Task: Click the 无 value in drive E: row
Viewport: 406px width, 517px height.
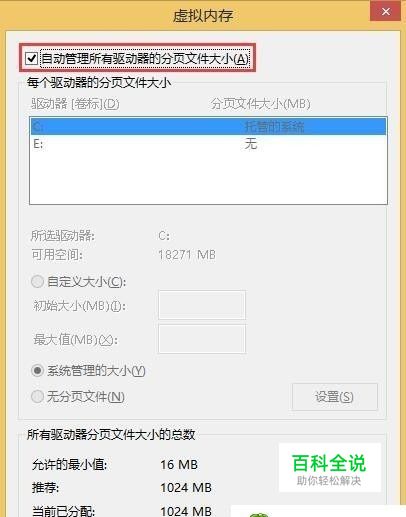Action: tap(251, 144)
